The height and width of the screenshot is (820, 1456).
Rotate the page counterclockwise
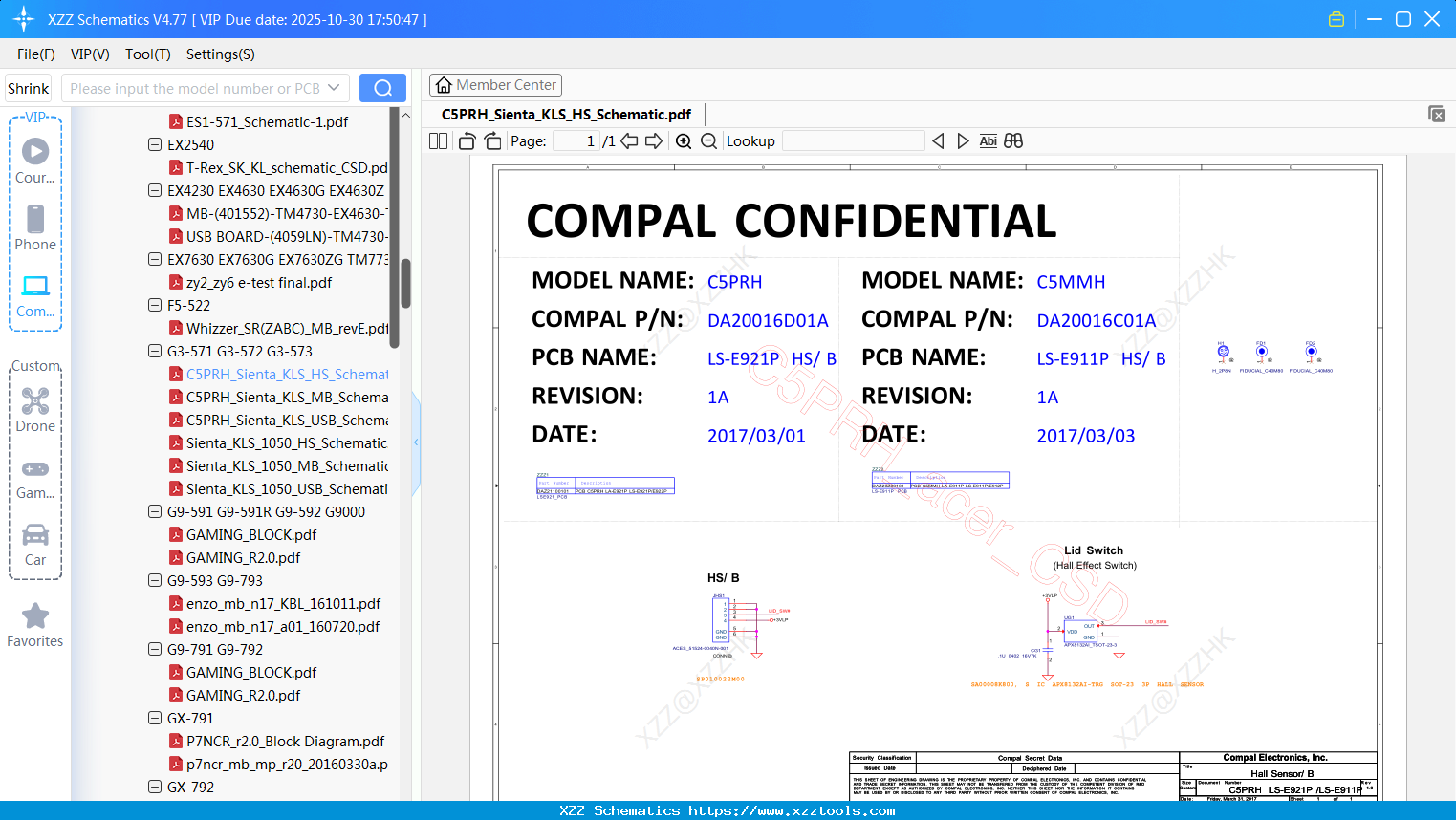(467, 141)
